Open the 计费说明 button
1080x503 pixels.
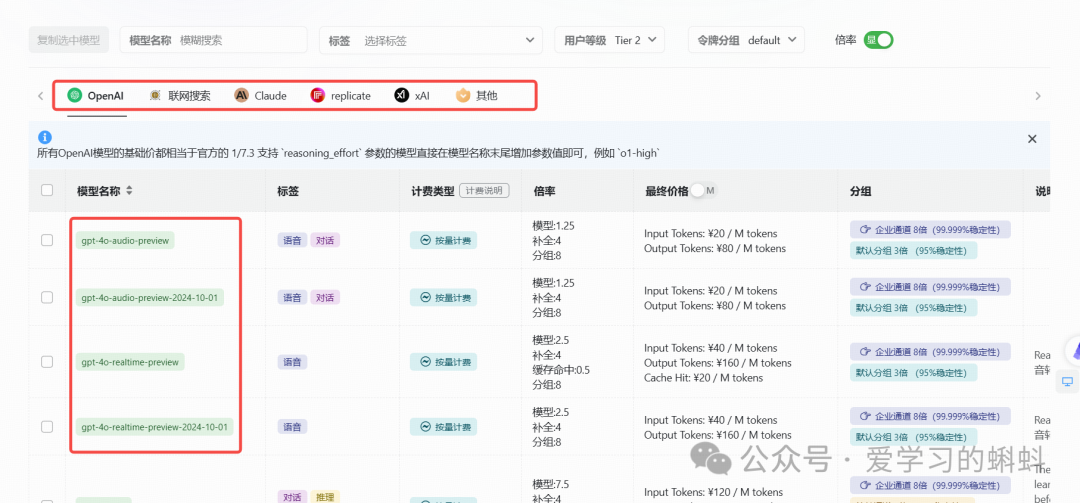tap(484, 191)
